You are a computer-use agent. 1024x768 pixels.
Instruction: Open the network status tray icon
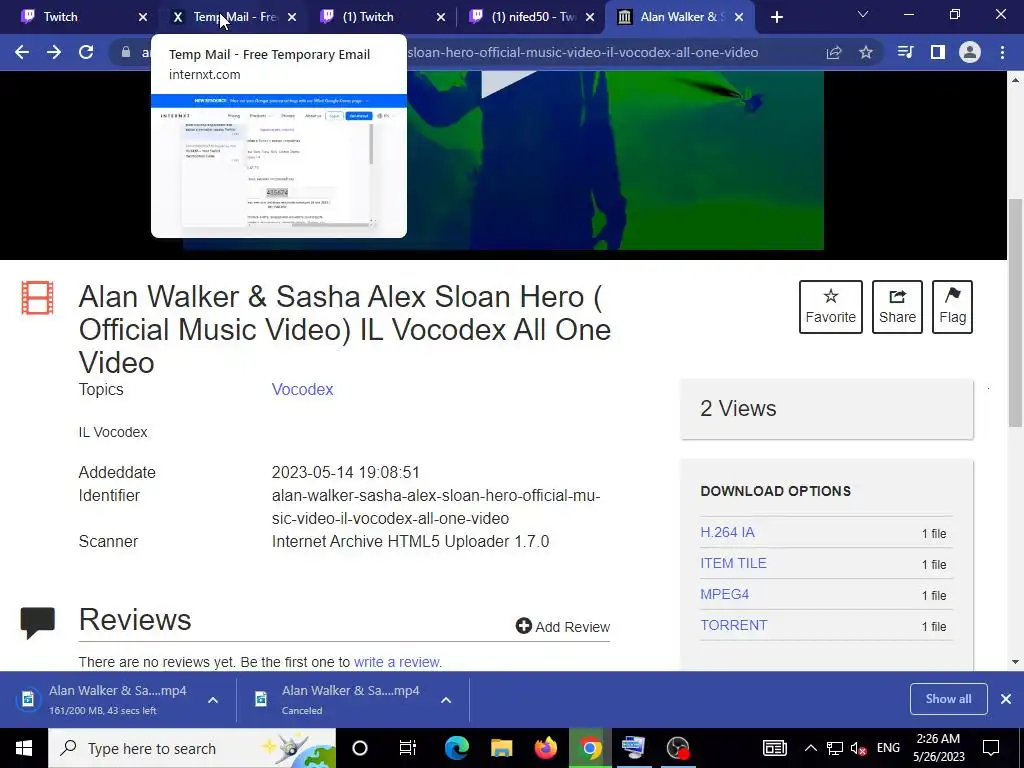835,748
